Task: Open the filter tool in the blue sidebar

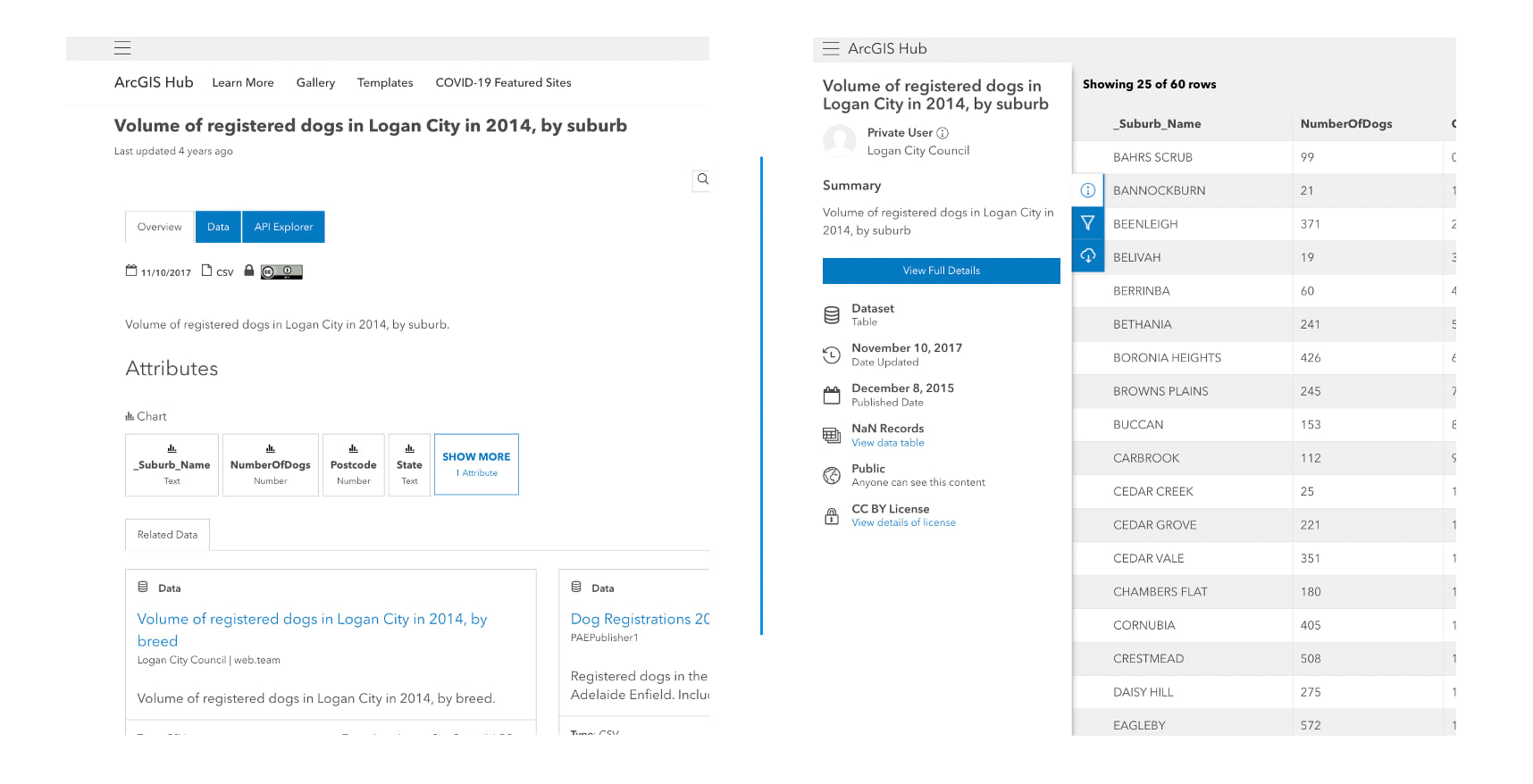Action: tap(1087, 223)
